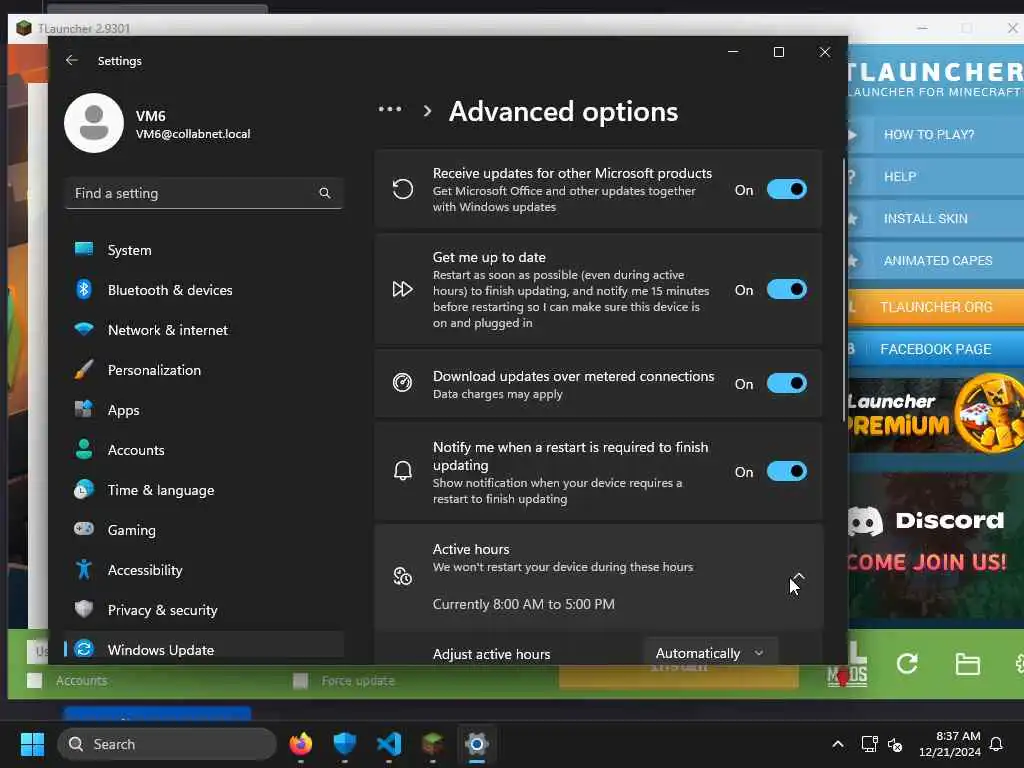The image size is (1024, 768).
Task: Click the TLauncher PREMIUM banner
Action: pos(936,415)
